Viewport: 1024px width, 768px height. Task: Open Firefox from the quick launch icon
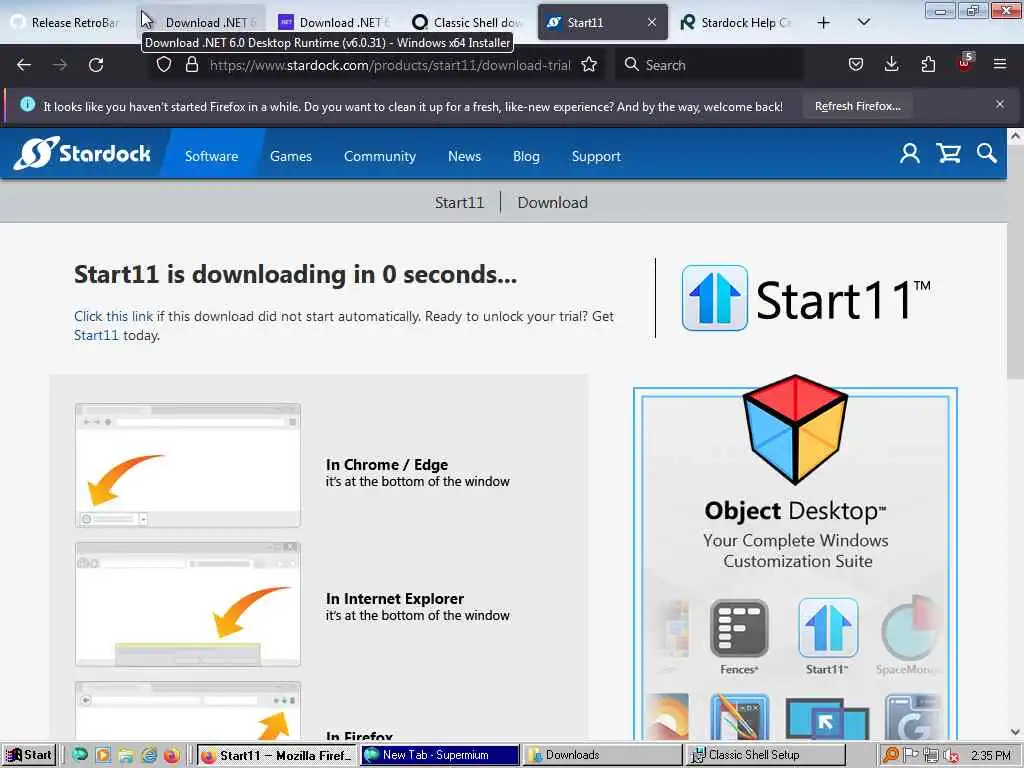pos(171,756)
